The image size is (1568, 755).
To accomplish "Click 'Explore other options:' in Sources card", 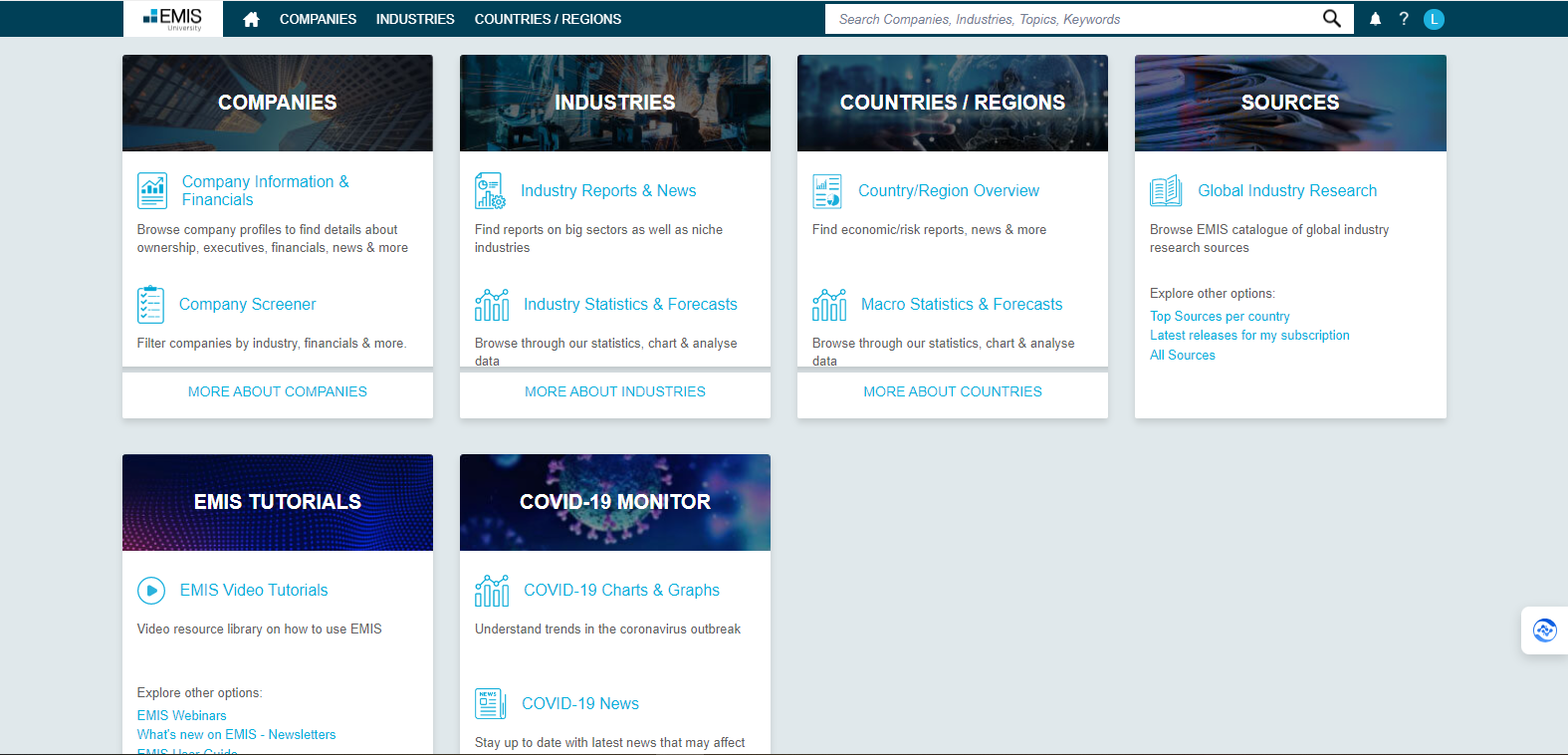I will (1212, 294).
